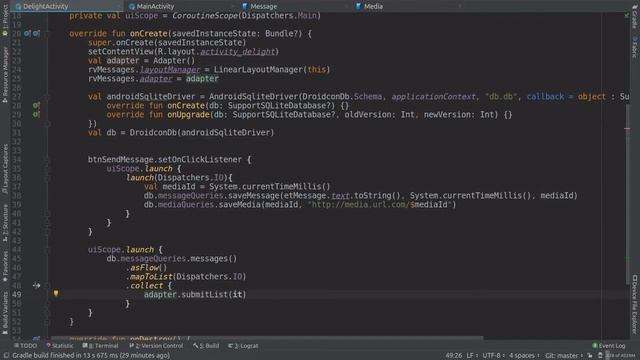
Task: Click the yellow lightbulb quick-fix icon
Action: [56, 293]
